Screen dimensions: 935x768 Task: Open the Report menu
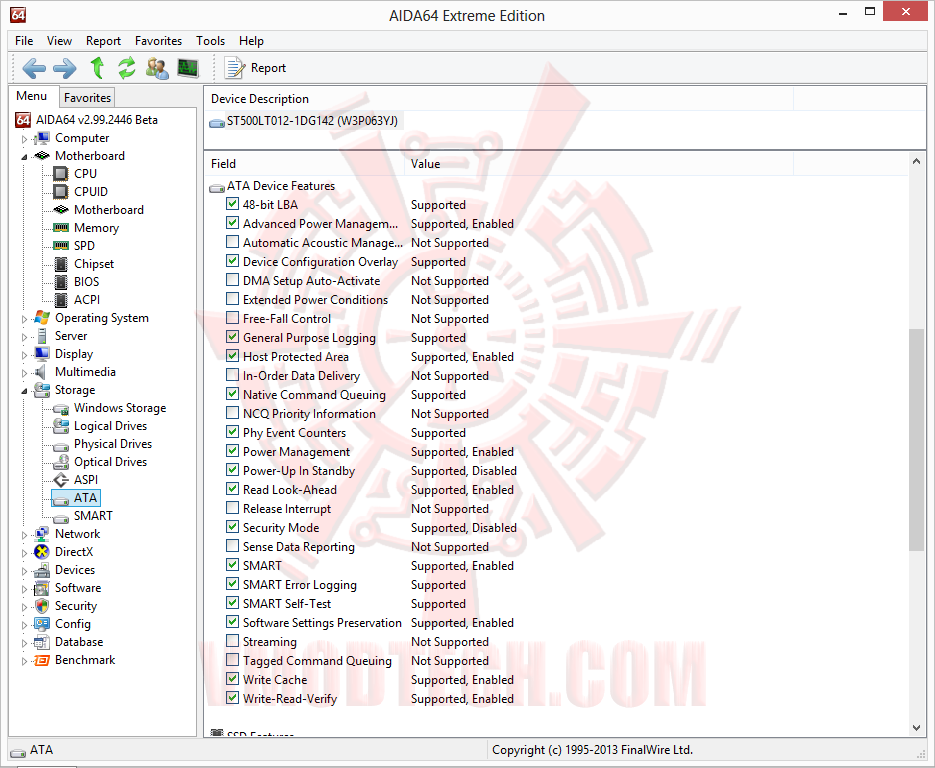tap(103, 41)
